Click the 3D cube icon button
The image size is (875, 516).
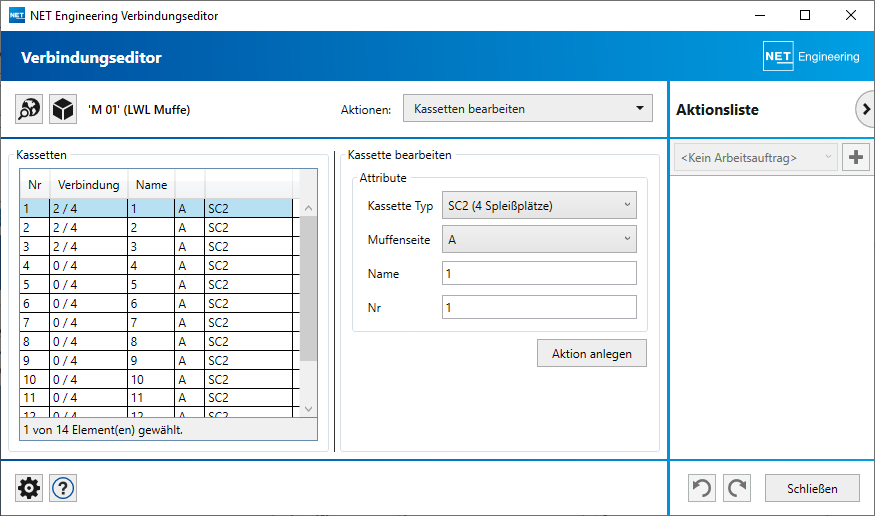point(63,109)
